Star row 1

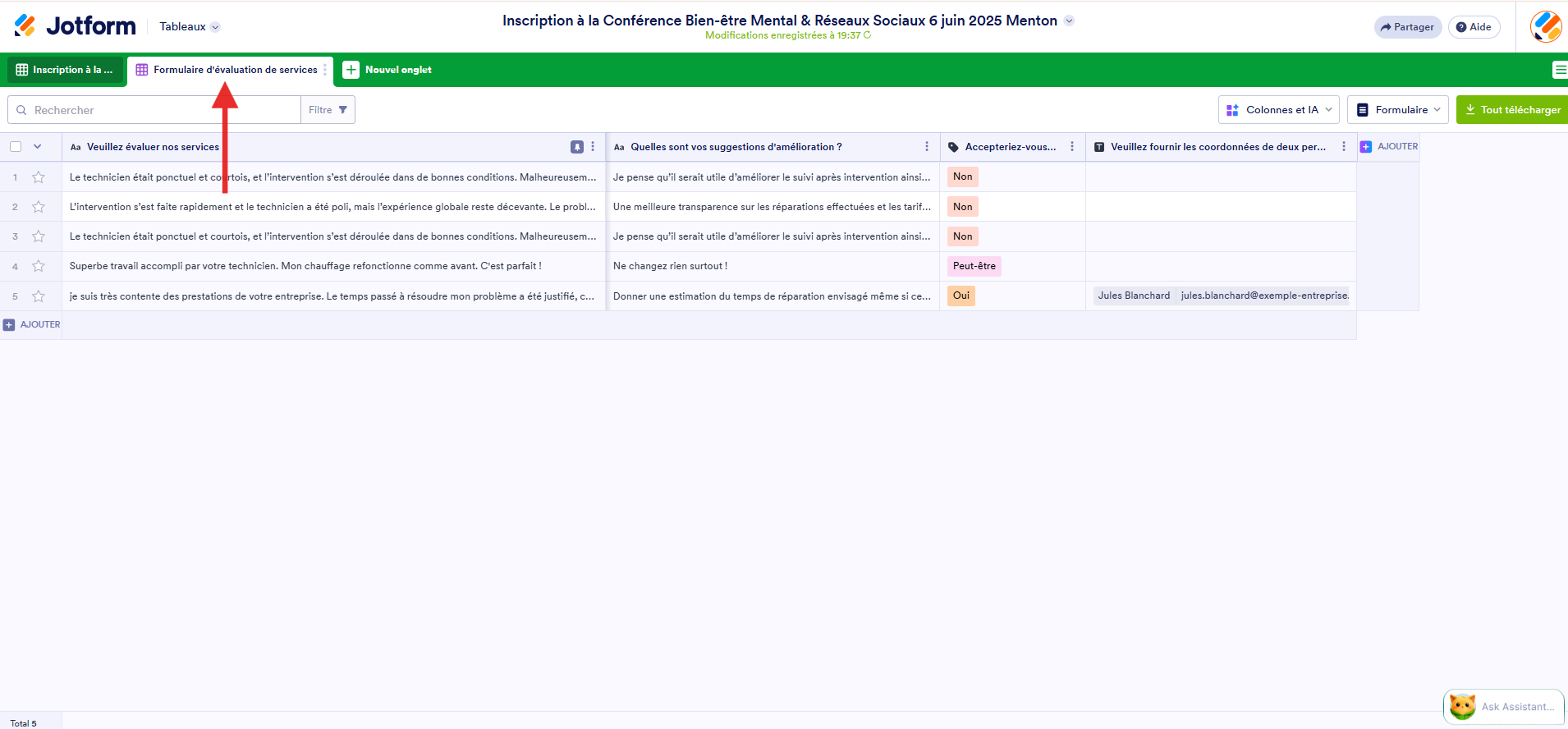(39, 177)
